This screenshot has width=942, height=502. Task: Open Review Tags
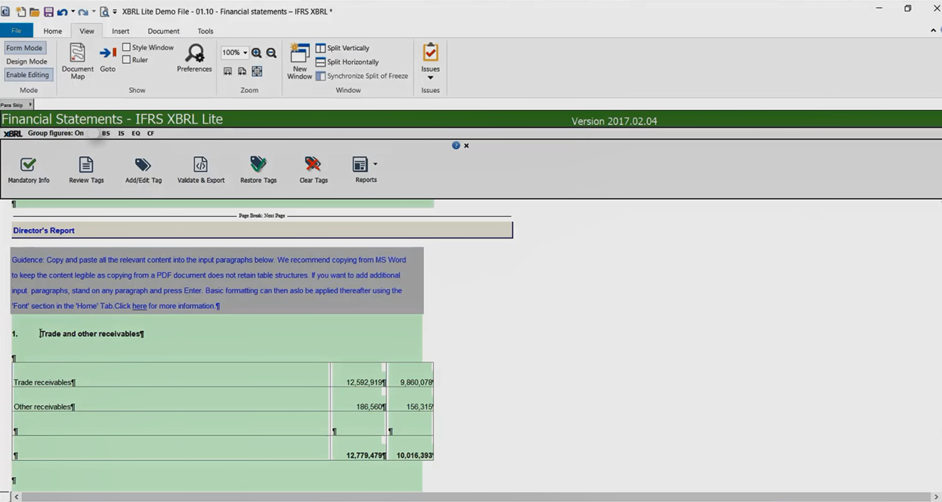click(x=86, y=170)
